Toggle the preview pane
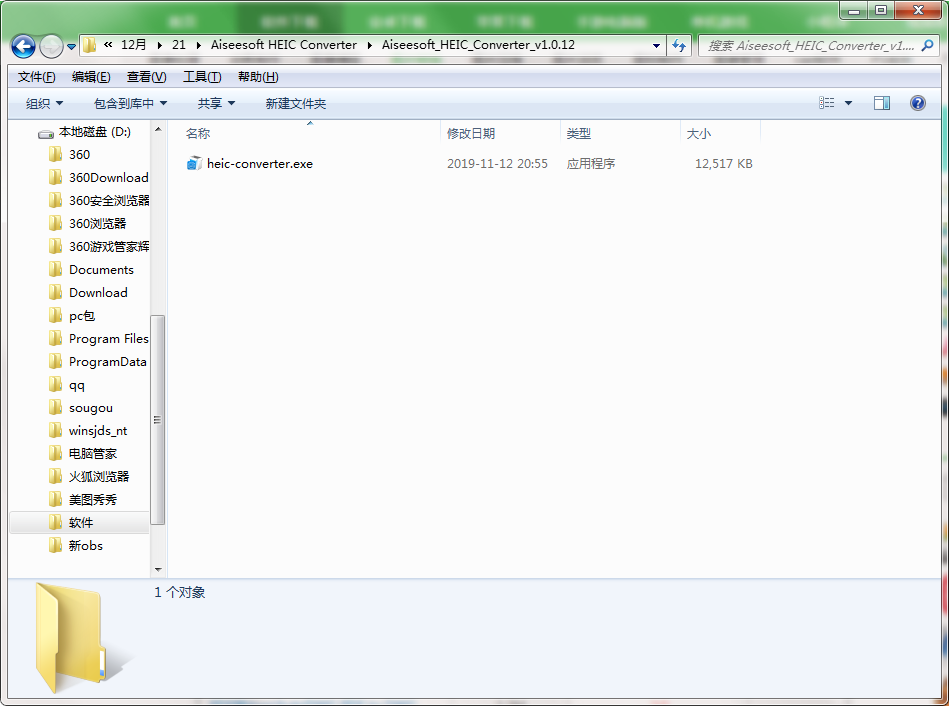The image size is (949, 706). pyautogui.click(x=882, y=103)
